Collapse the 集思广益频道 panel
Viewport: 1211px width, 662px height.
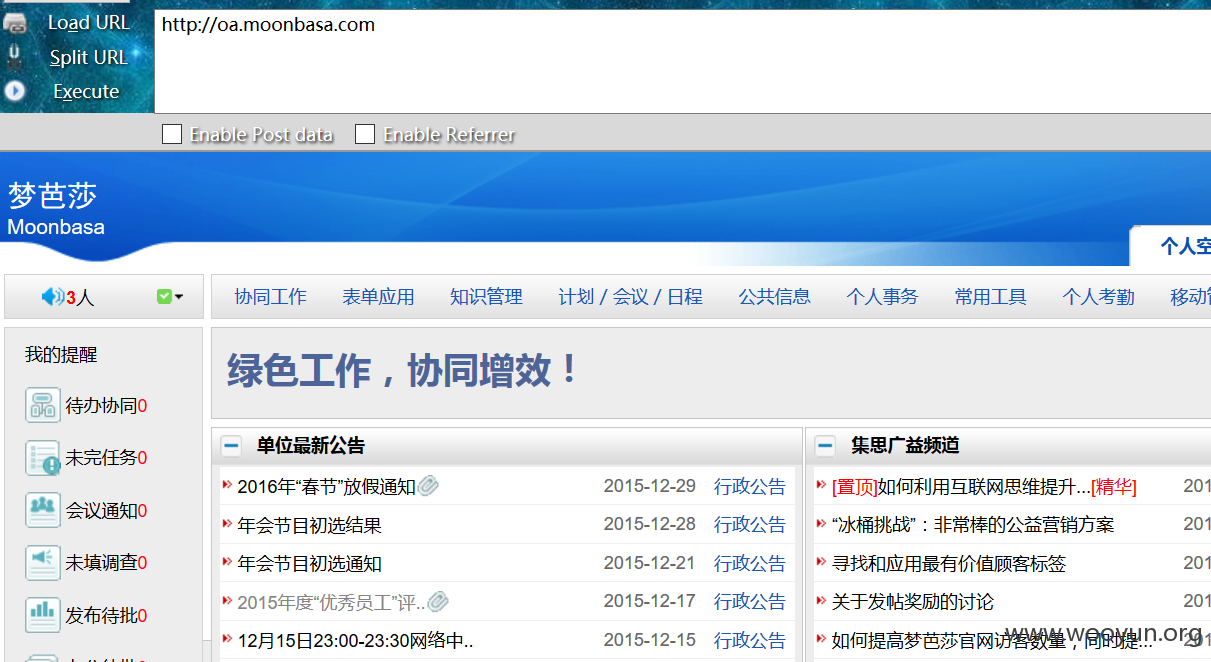(825, 446)
